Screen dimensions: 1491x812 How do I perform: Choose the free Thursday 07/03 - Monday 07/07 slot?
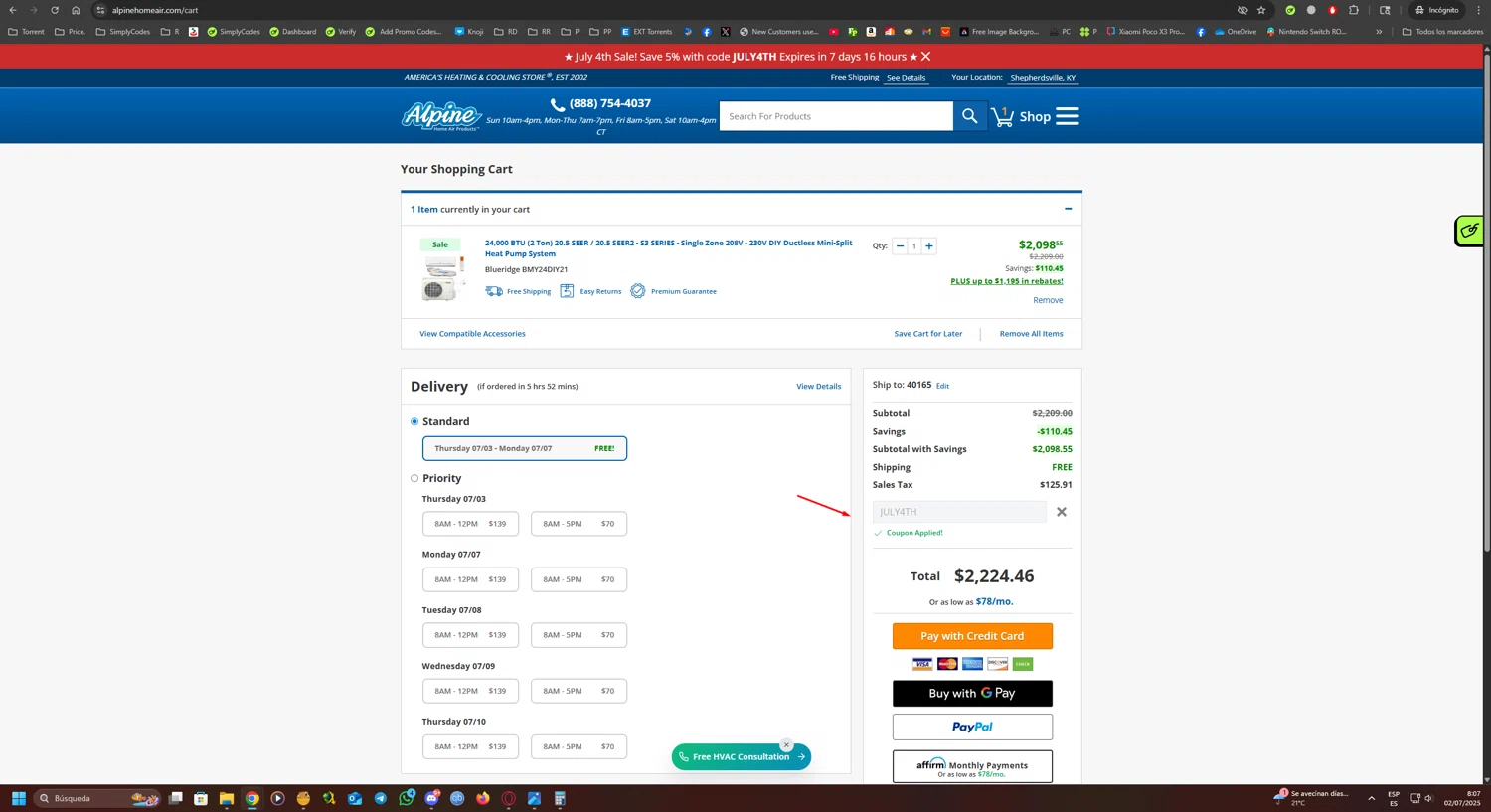tap(525, 448)
